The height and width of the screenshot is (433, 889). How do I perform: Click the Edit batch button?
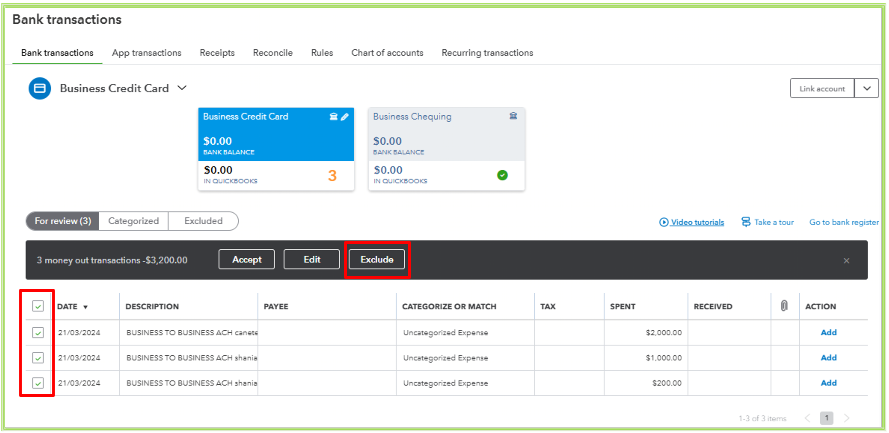[x=312, y=260]
